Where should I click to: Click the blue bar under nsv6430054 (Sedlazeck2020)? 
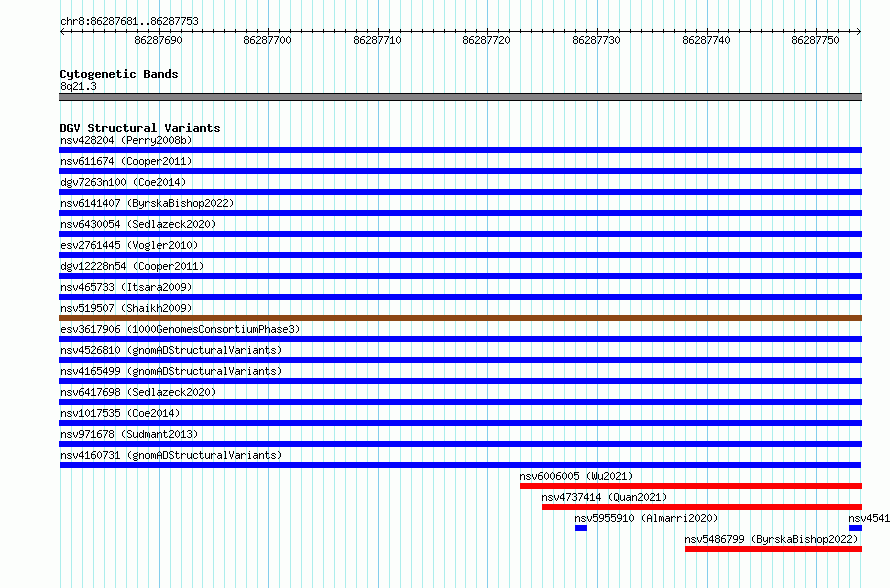(460, 234)
